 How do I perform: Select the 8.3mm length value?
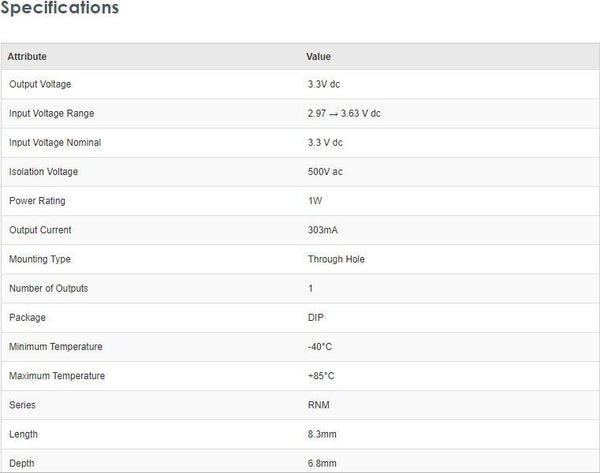(x=322, y=434)
